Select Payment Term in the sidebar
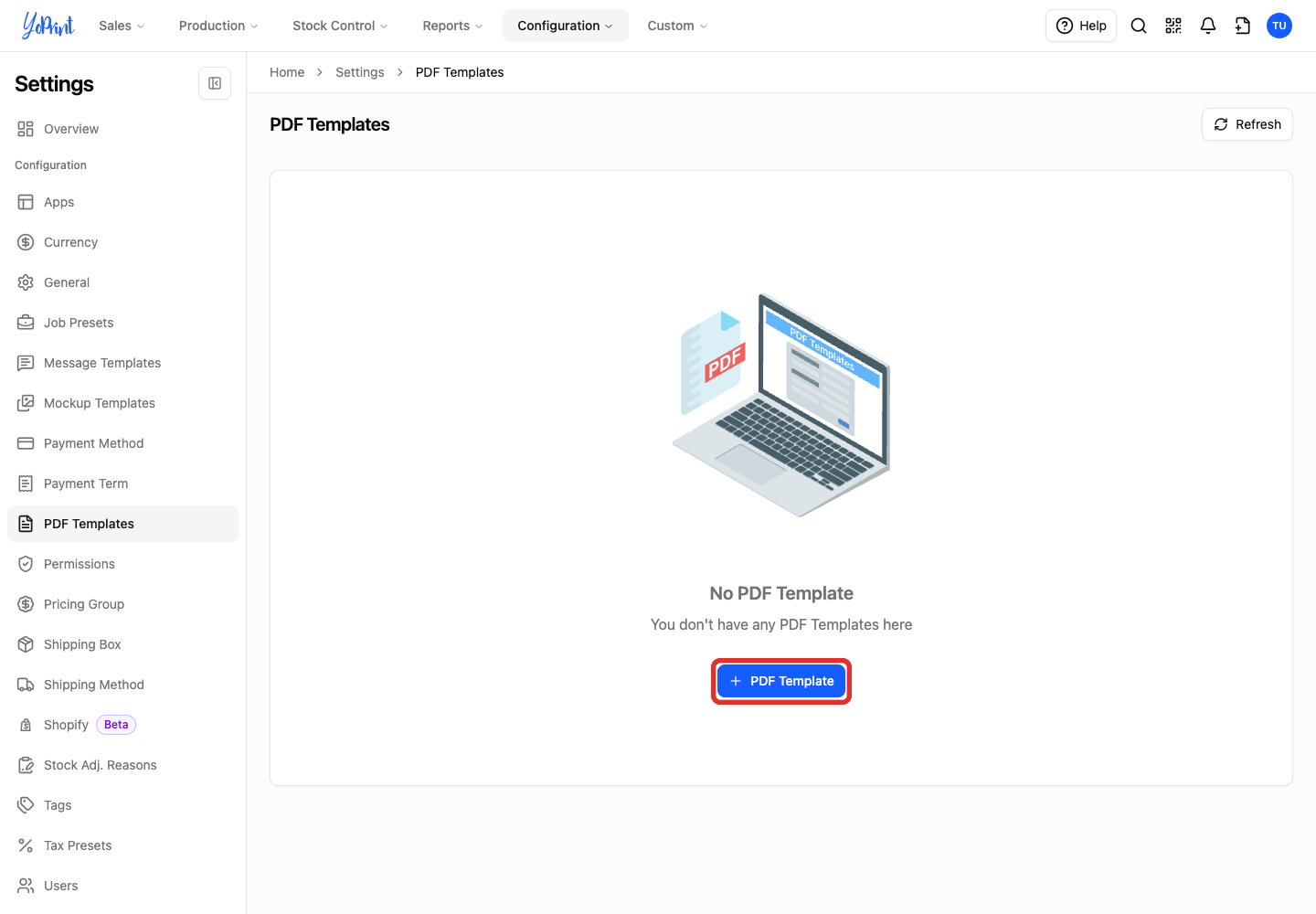This screenshot has width=1316, height=914. click(122, 484)
